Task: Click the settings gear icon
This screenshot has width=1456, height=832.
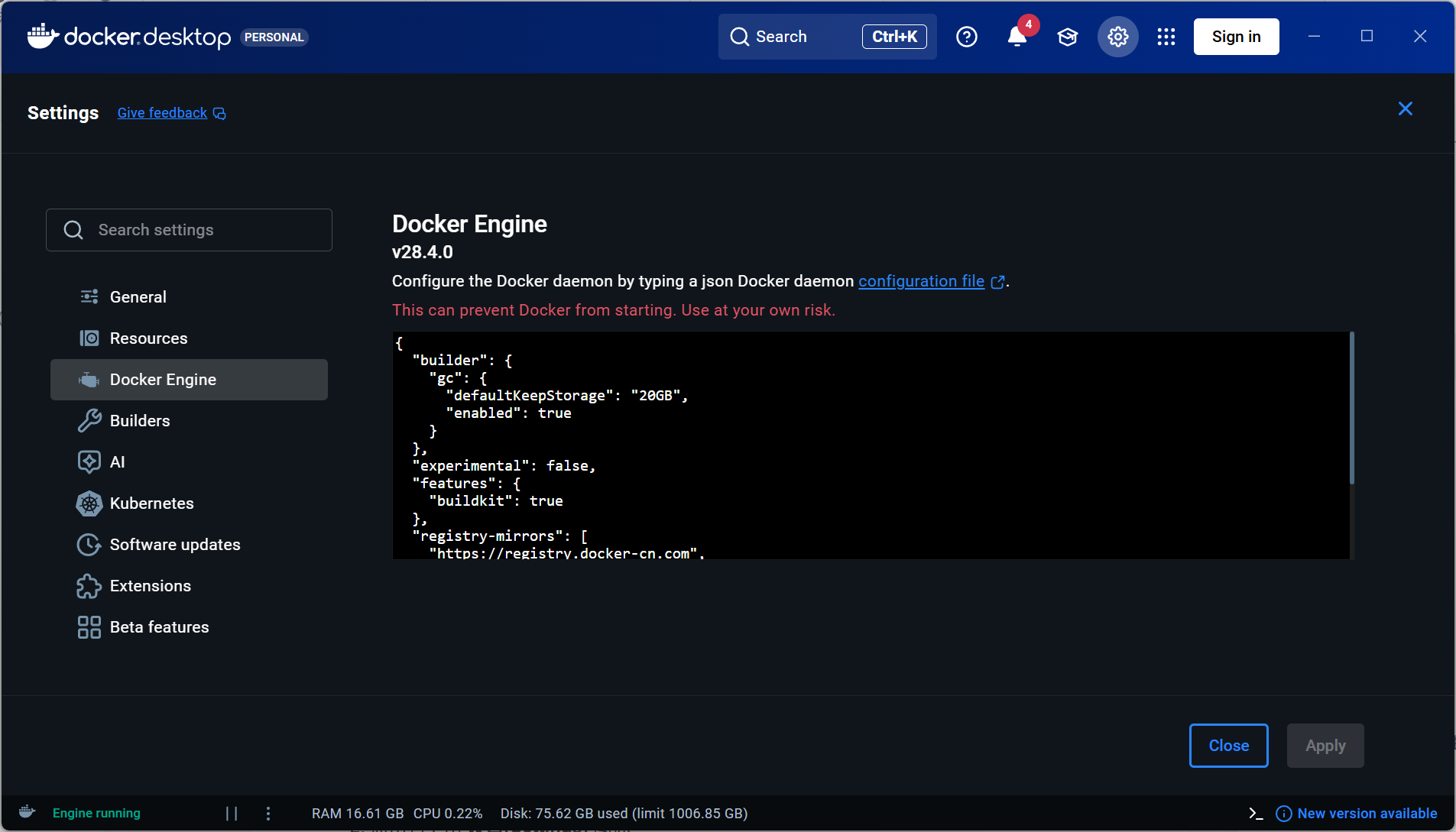Action: coord(1118,37)
